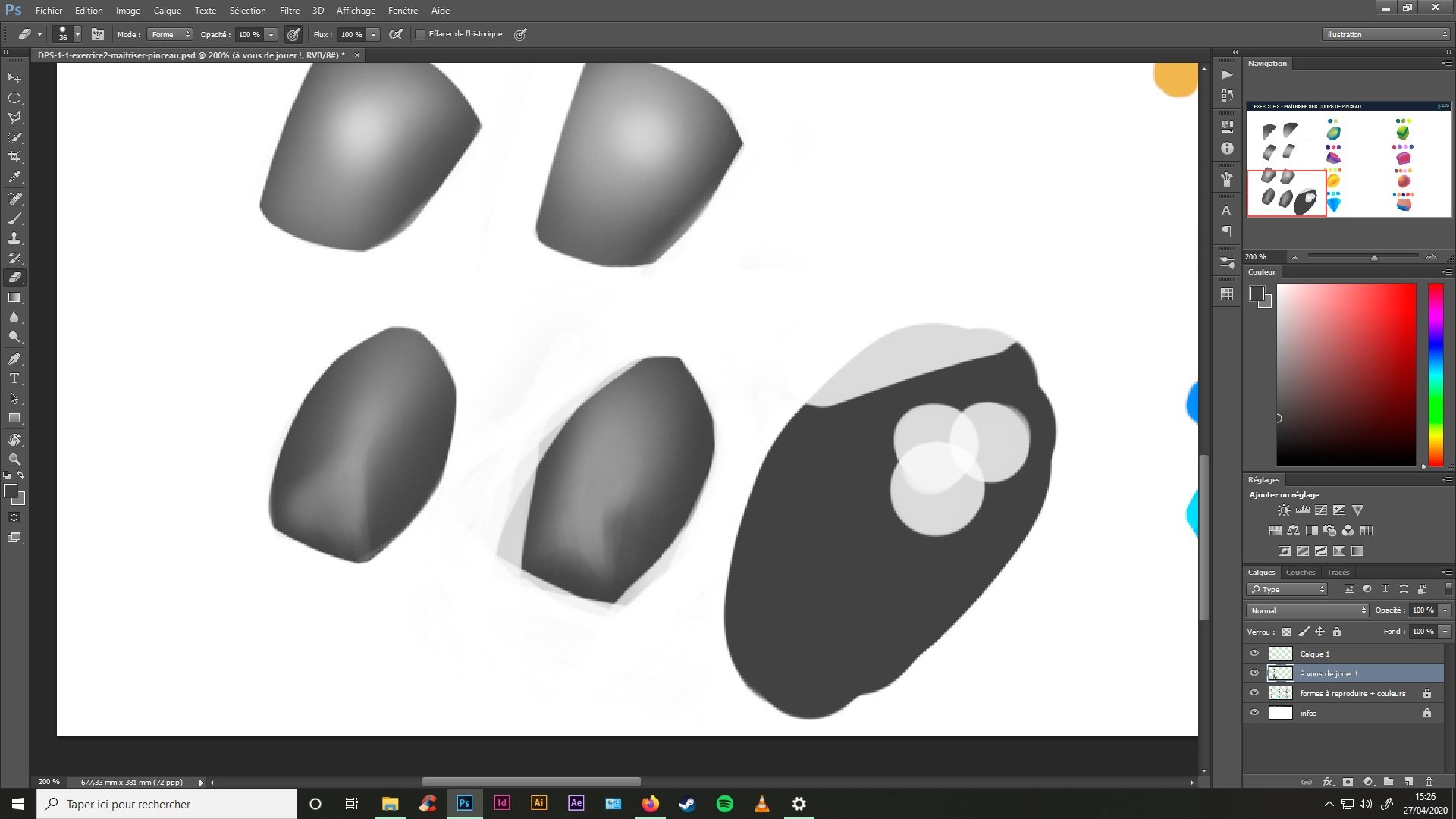The width and height of the screenshot is (1456, 819).
Task: Click the delete layer trash icon
Action: pos(1429,782)
